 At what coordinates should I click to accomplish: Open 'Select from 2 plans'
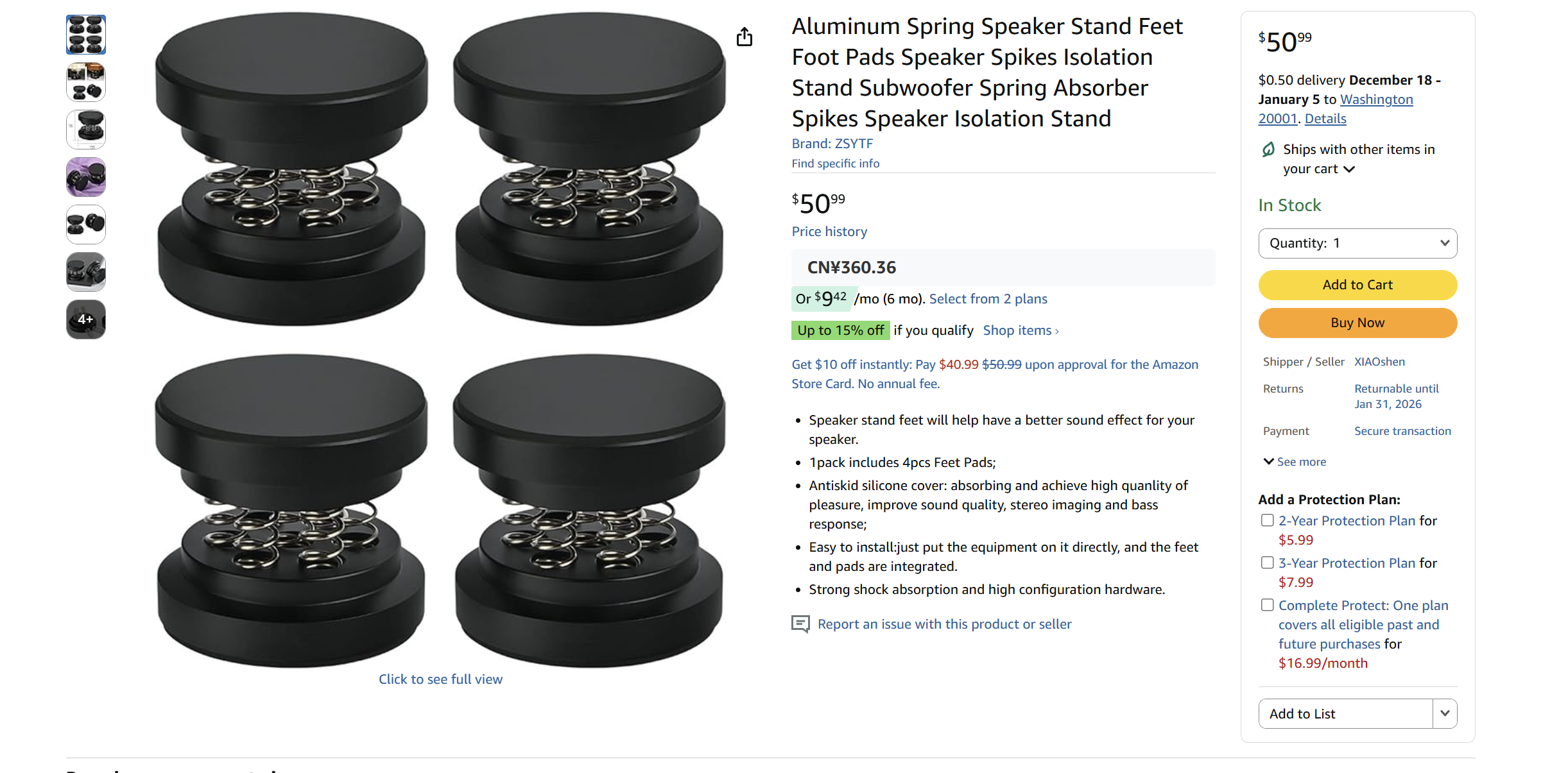(988, 299)
